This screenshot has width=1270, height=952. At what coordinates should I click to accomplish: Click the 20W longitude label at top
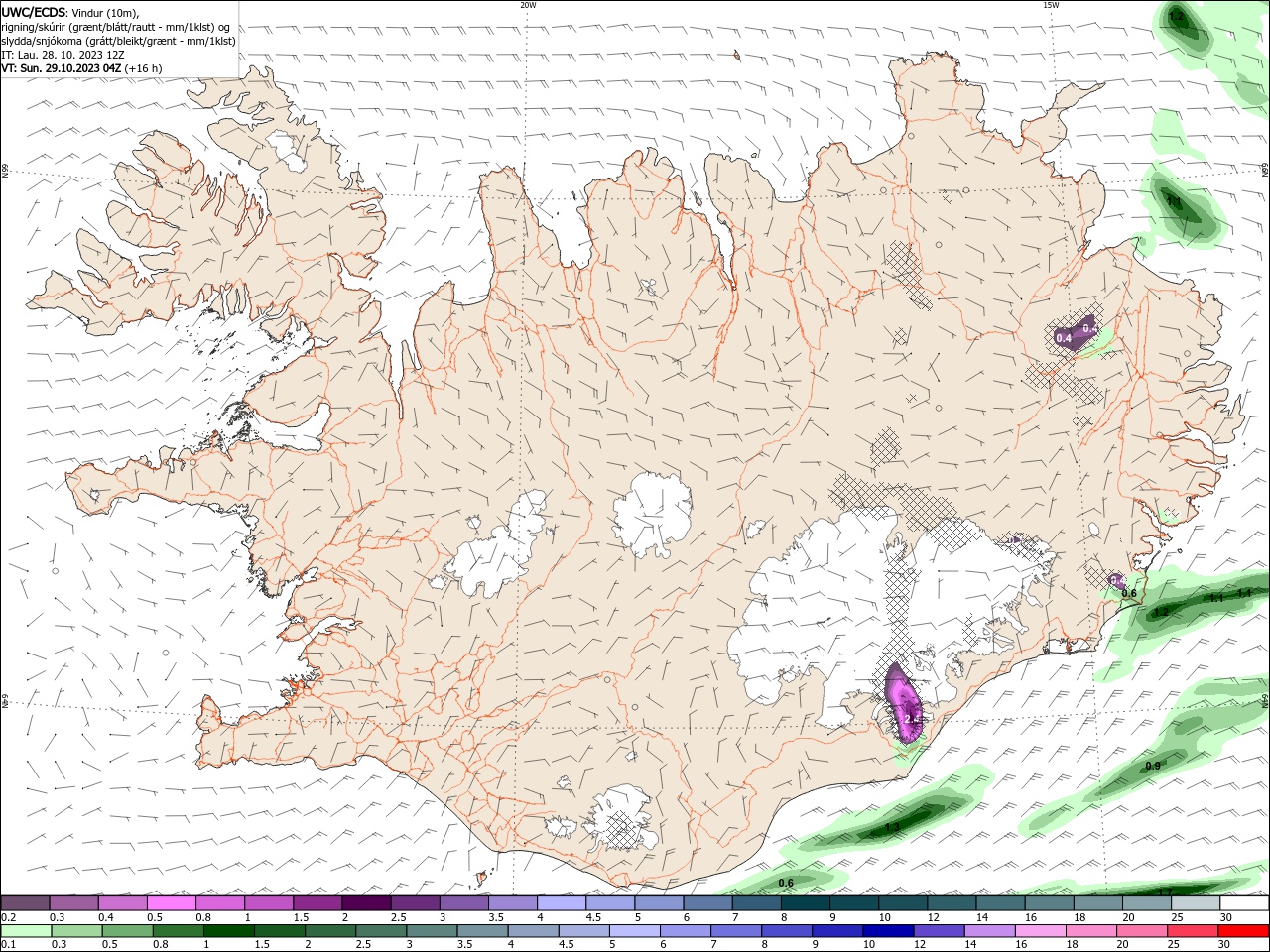tap(528, 5)
